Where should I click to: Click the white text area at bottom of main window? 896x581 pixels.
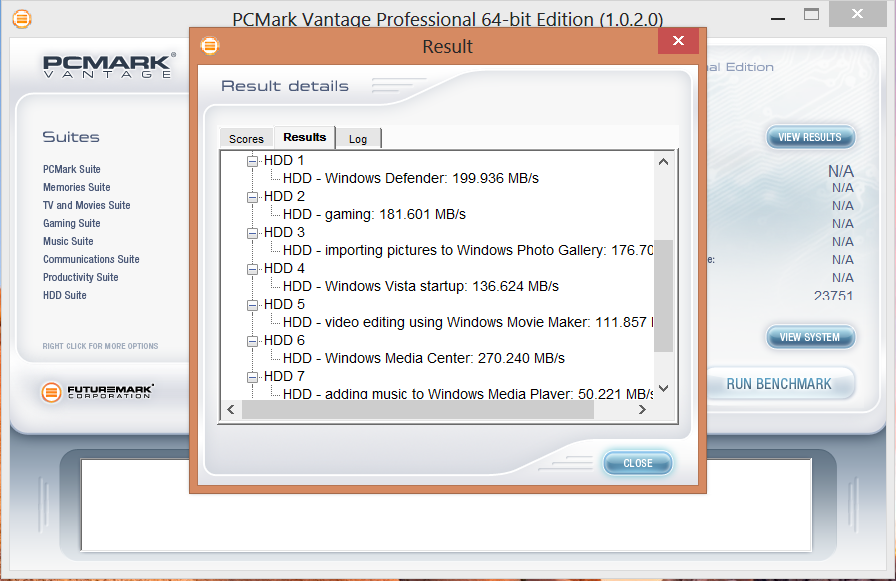click(446, 504)
